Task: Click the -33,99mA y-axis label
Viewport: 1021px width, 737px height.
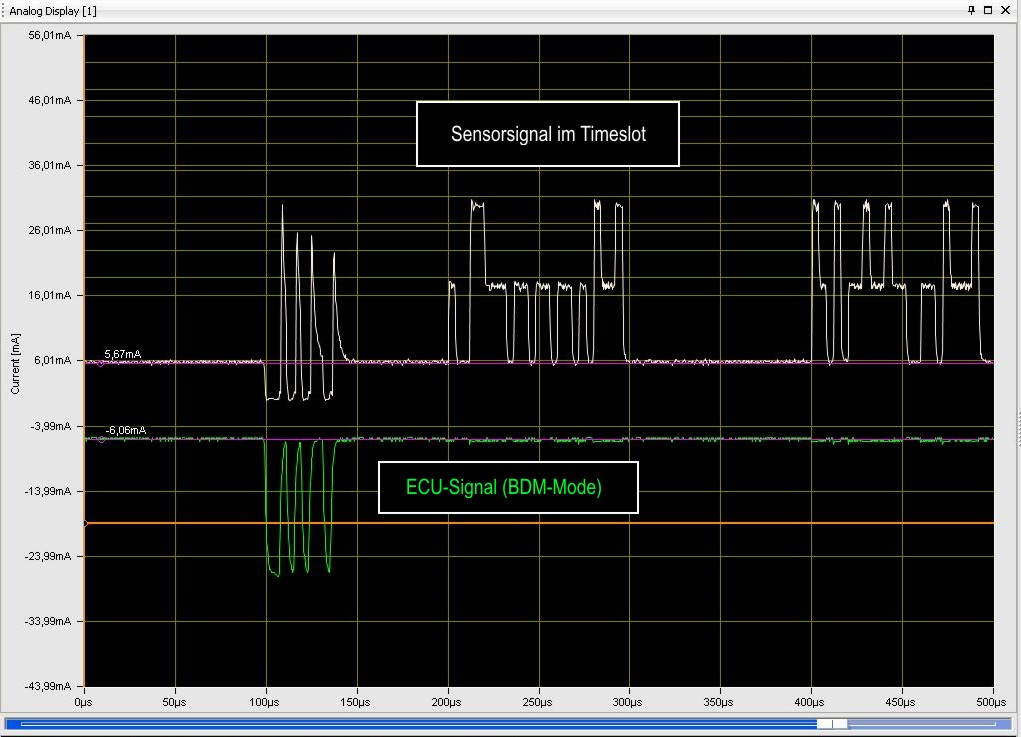Action: [x=48, y=621]
